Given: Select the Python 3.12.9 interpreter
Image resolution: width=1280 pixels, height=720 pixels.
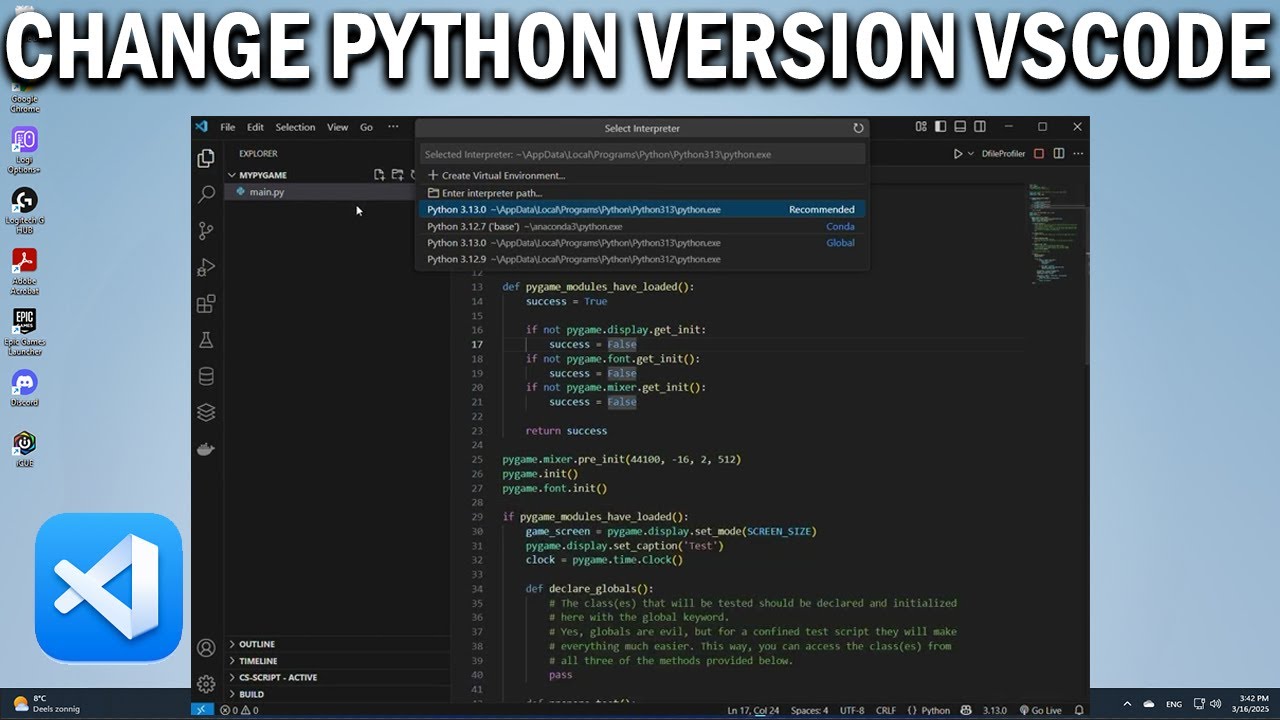Looking at the screenshot, I should click(x=641, y=259).
